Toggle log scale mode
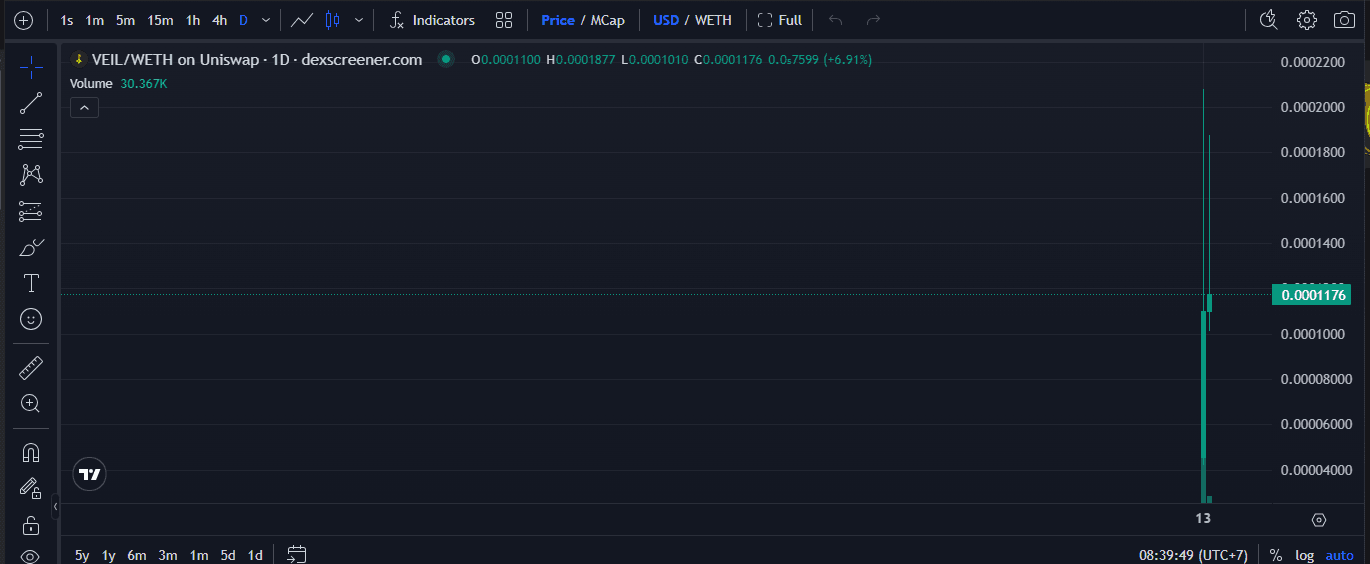The height and width of the screenshot is (564, 1370). [1305, 555]
